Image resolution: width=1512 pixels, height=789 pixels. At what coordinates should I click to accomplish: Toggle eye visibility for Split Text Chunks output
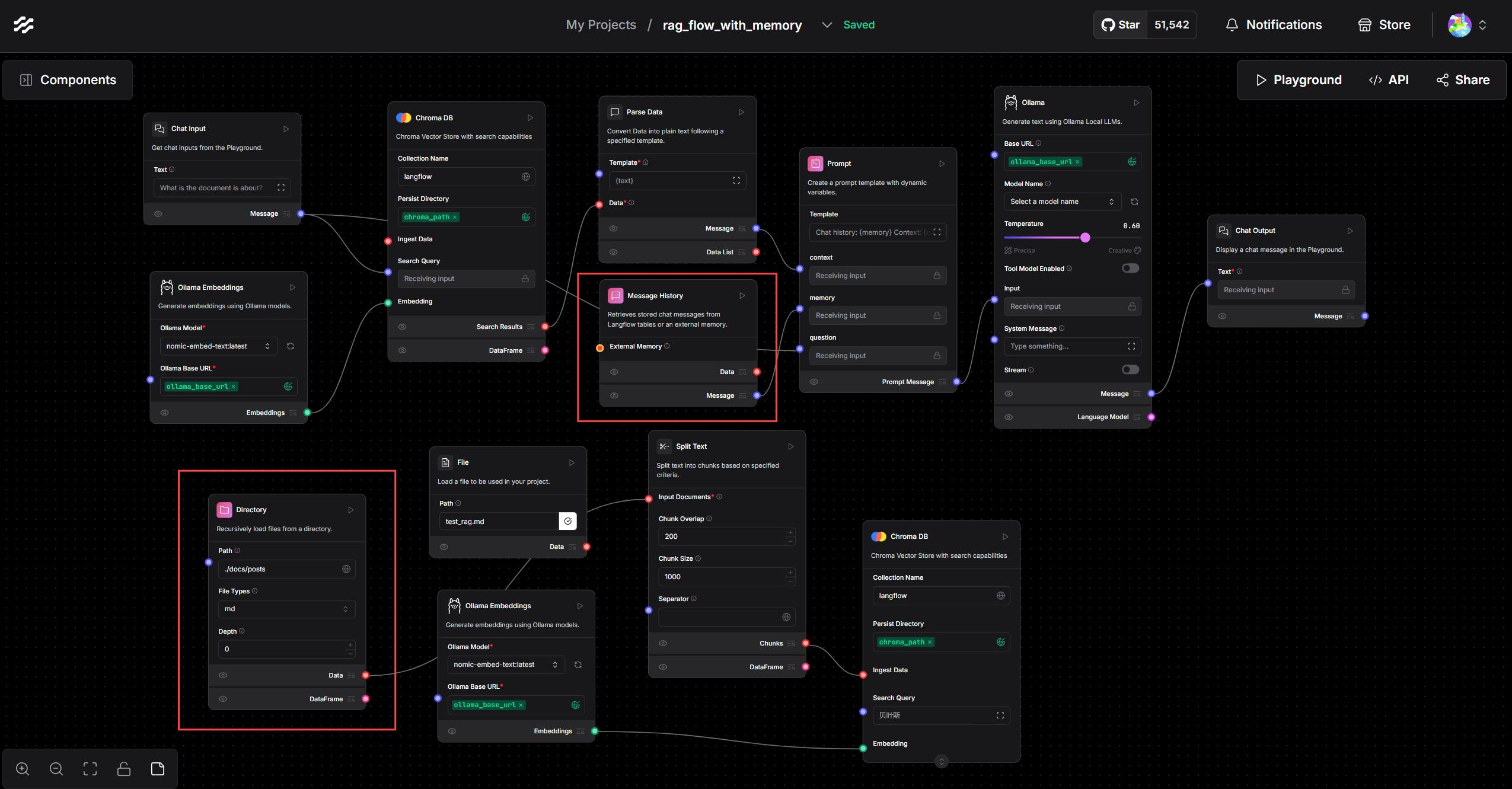pyautogui.click(x=663, y=643)
